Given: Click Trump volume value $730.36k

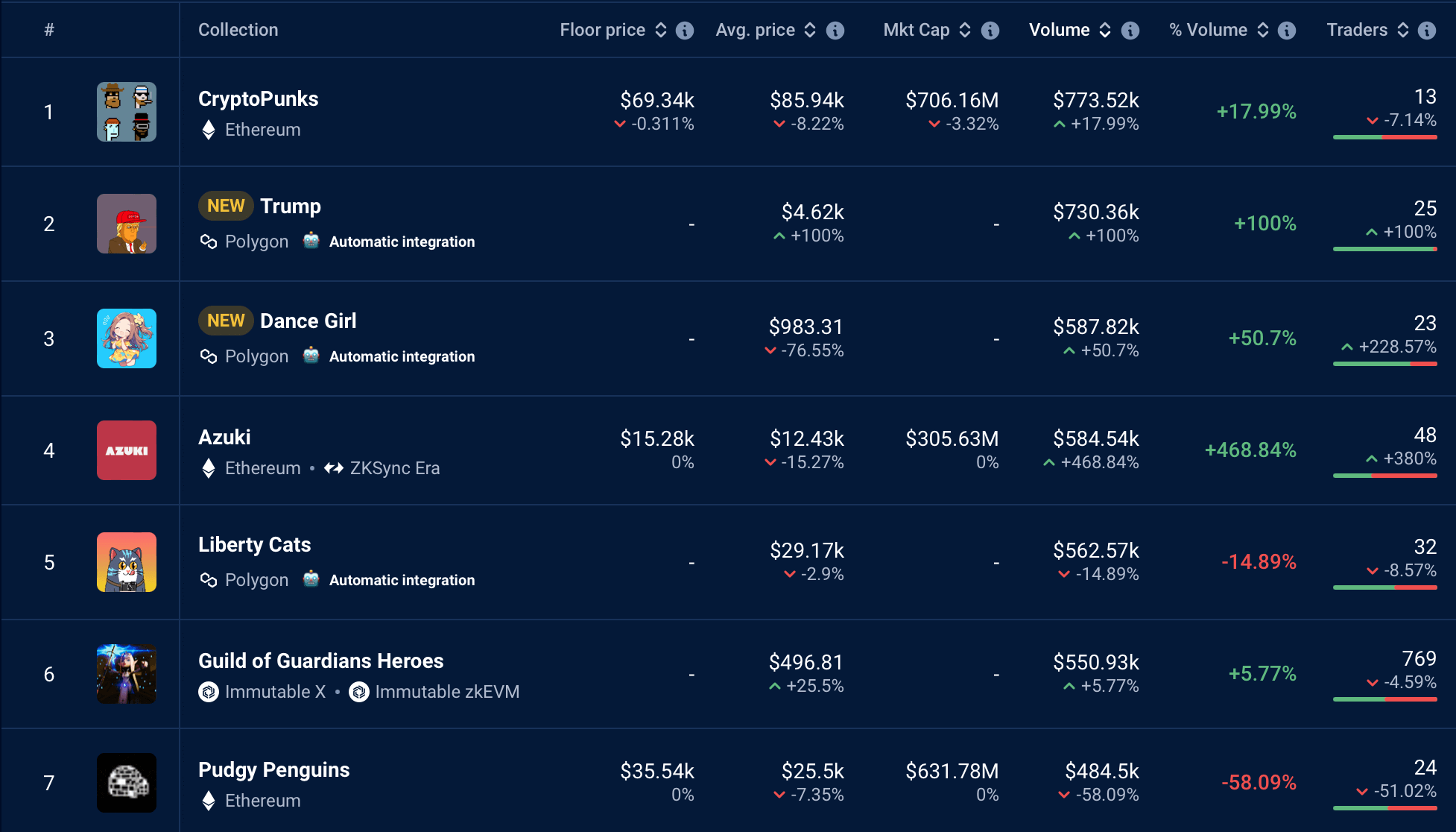Looking at the screenshot, I should [x=1096, y=212].
